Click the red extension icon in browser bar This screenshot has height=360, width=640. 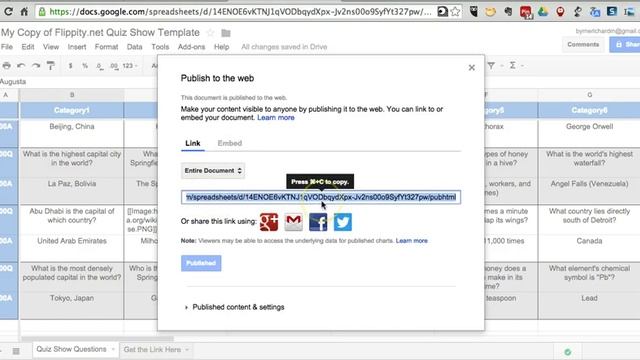tap(525, 12)
